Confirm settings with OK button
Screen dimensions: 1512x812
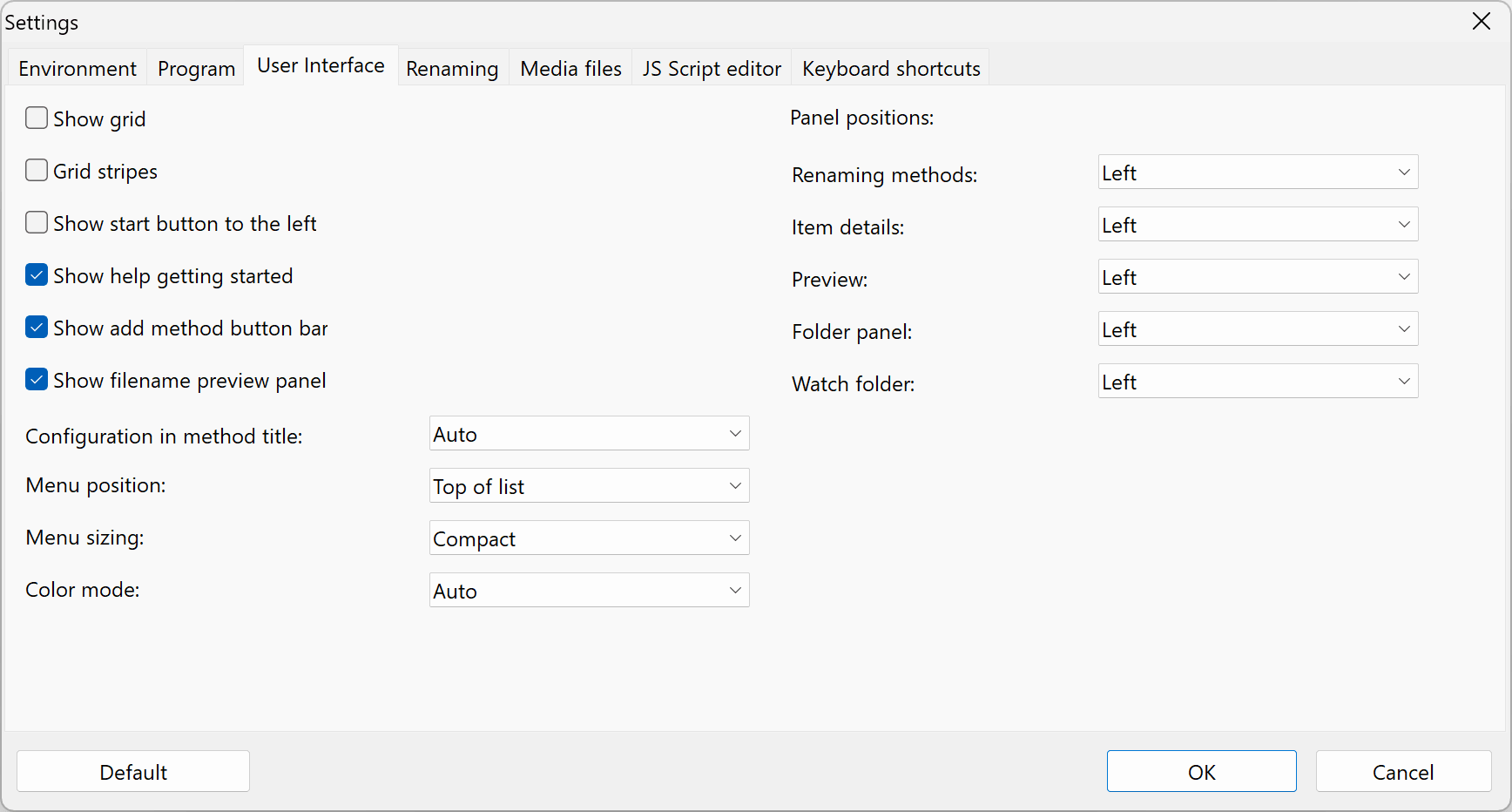1201,772
